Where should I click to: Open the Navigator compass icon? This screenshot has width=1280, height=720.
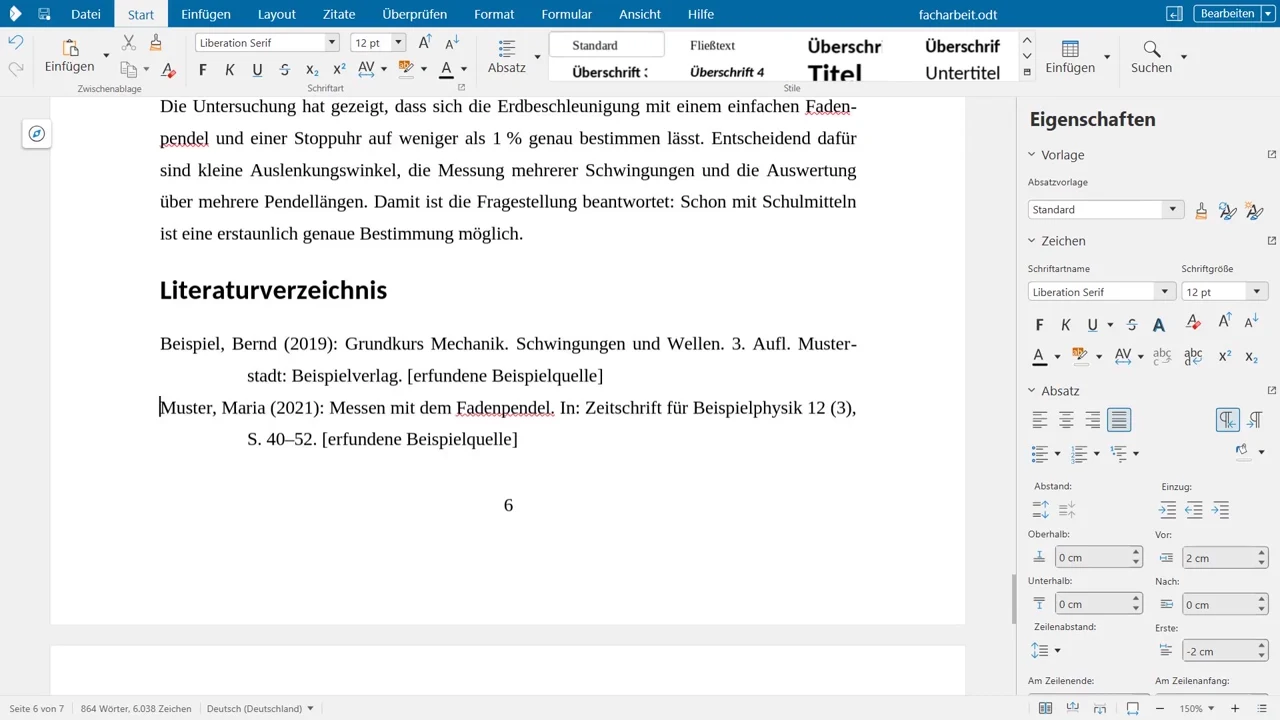[37, 134]
